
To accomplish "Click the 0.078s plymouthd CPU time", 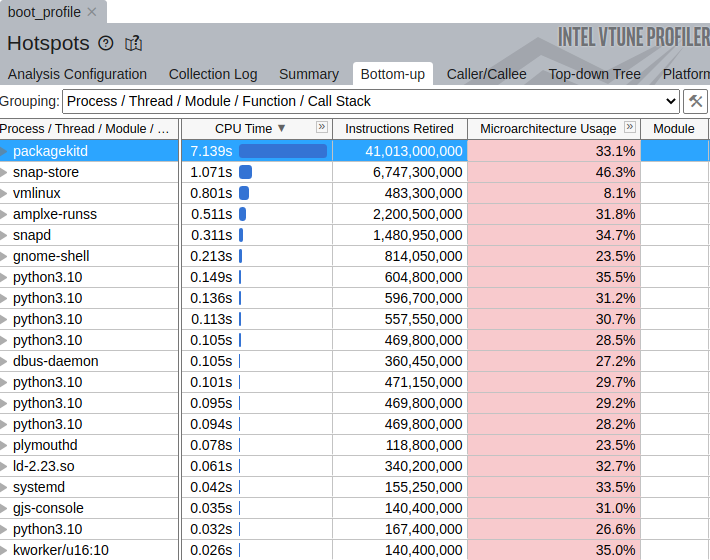I will (x=211, y=445).
